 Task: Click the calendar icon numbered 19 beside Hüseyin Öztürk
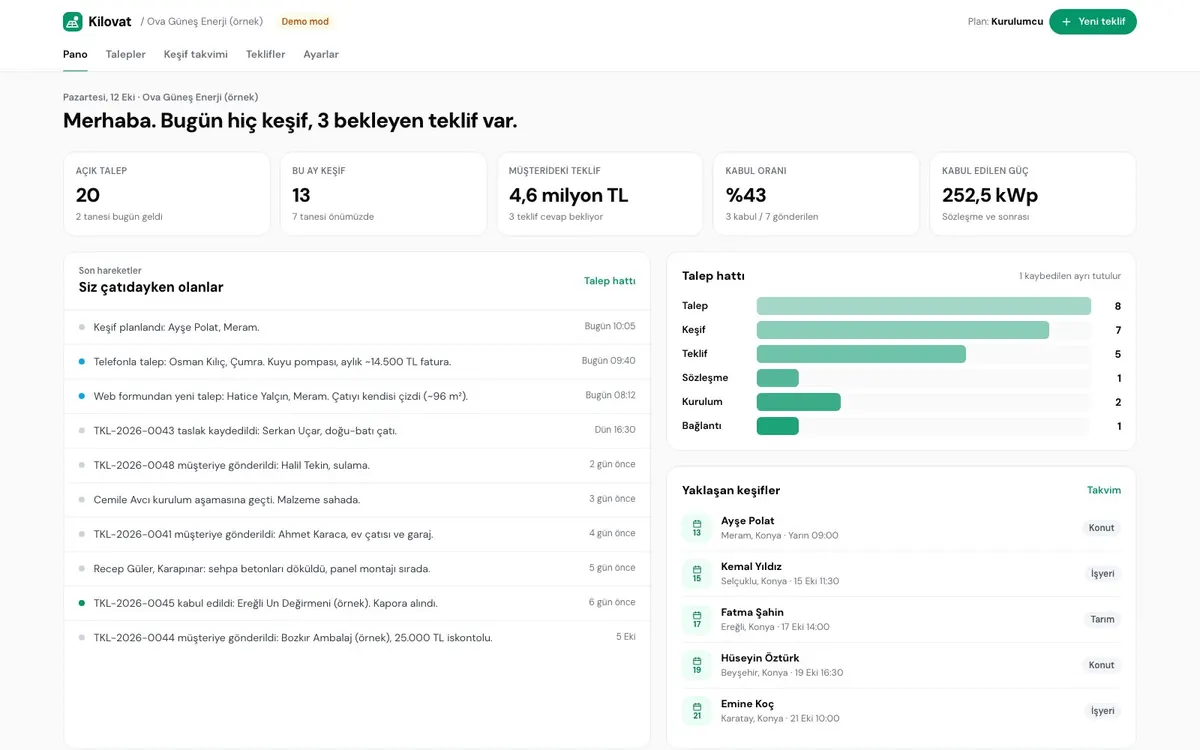coord(697,665)
